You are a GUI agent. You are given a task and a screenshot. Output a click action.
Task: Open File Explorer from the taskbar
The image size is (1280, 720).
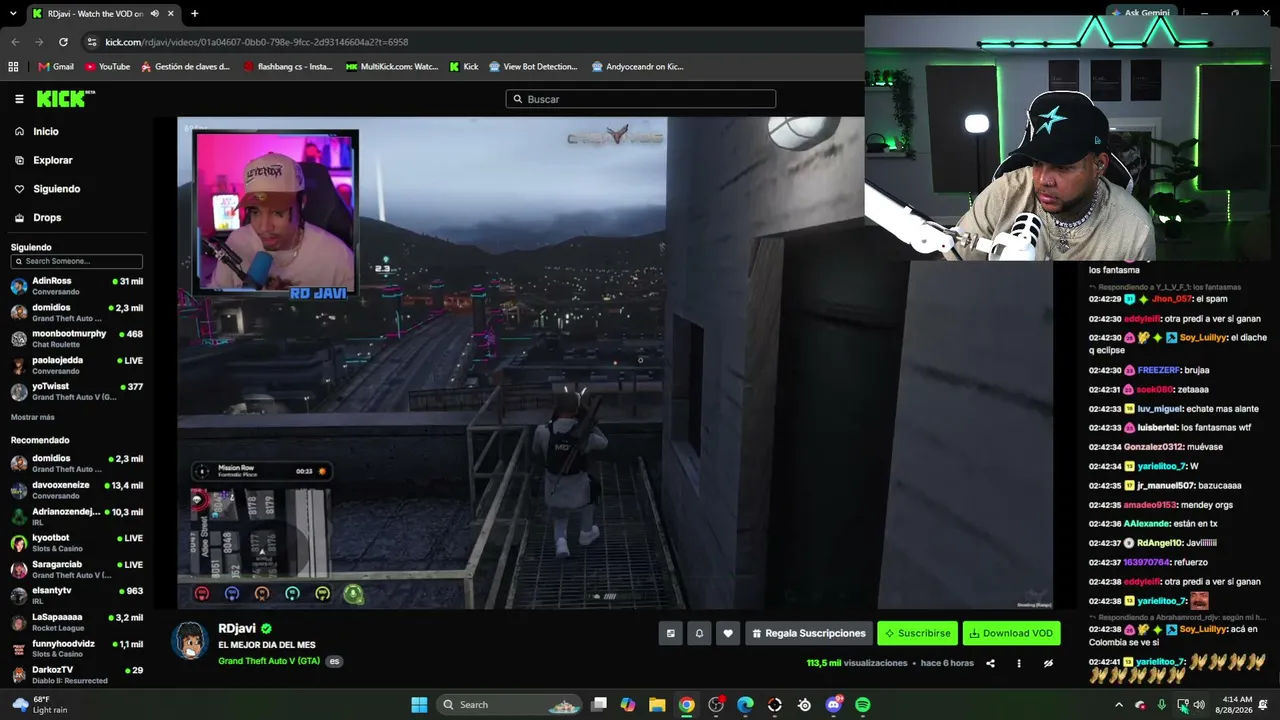[657, 705]
